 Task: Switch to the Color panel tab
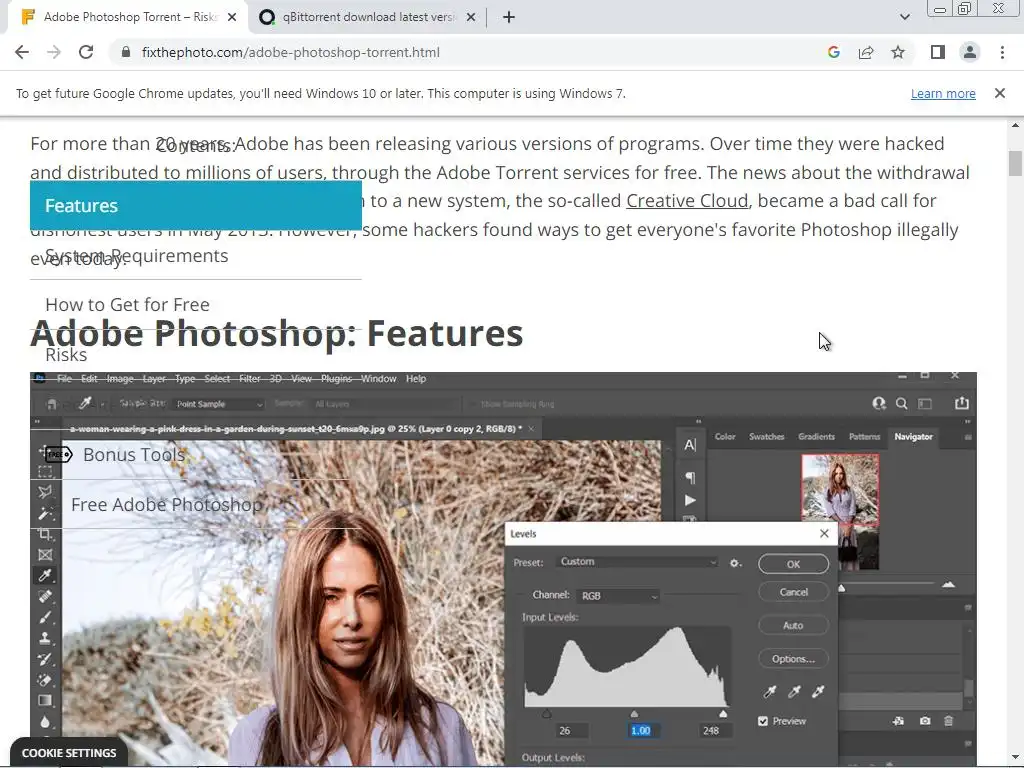[x=725, y=436]
